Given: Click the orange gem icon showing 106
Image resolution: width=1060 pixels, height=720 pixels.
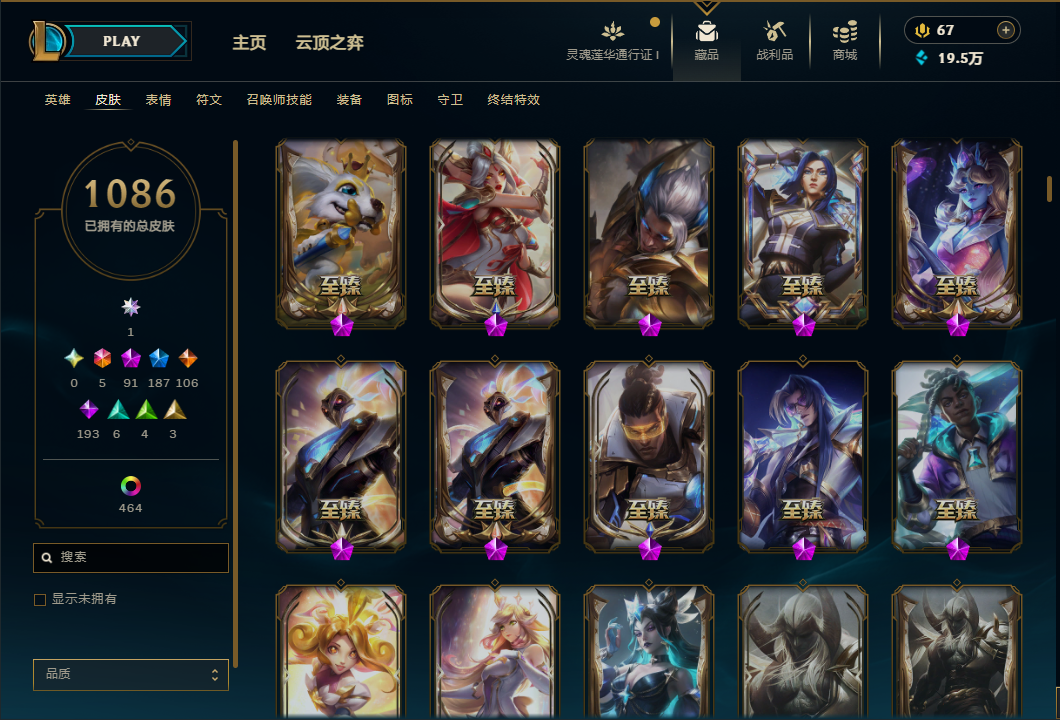Looking at the screenshot, I should (x=187, y=358).
